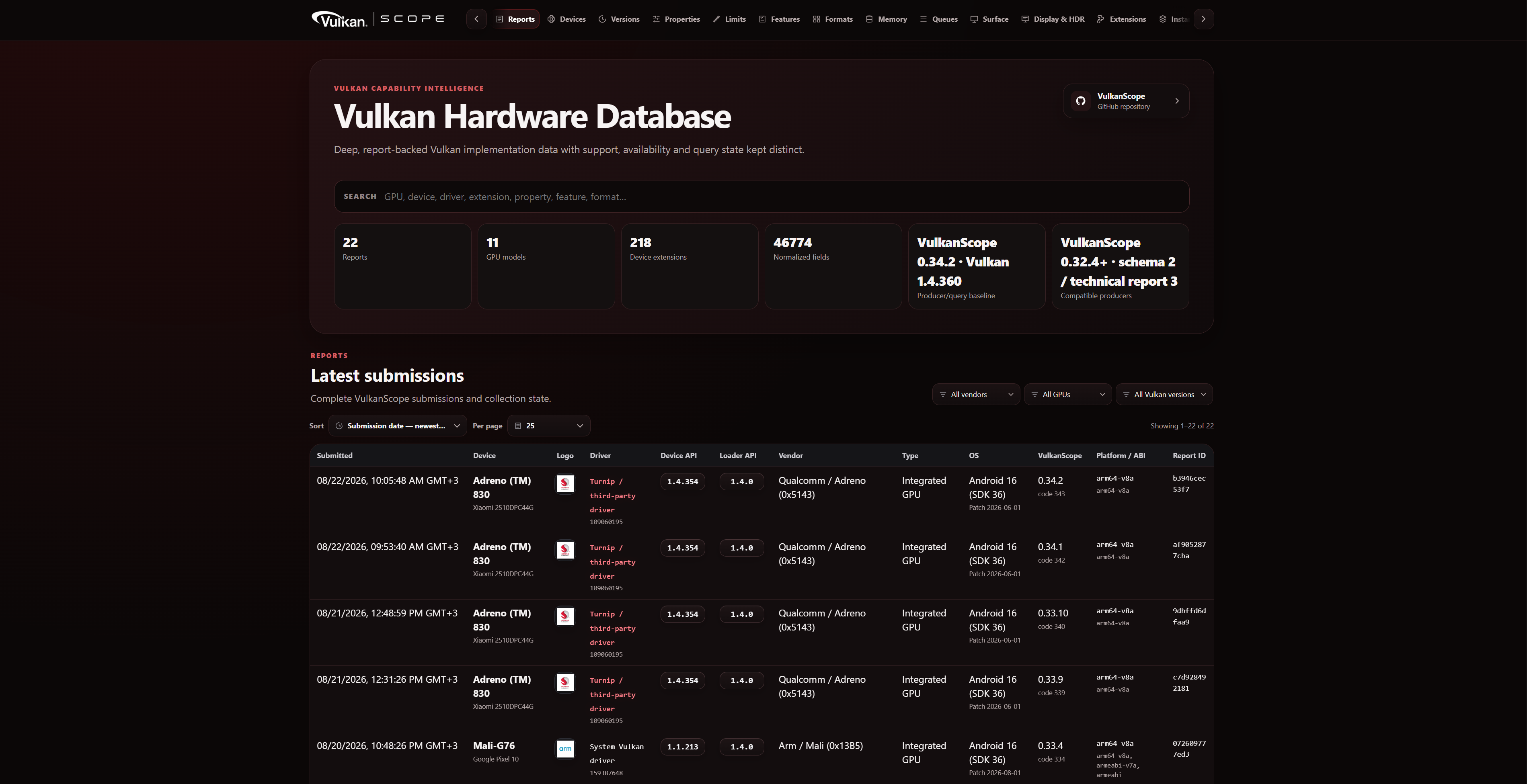Switch to the Formats tab
1527x784 pixels.
click(833, 19)
